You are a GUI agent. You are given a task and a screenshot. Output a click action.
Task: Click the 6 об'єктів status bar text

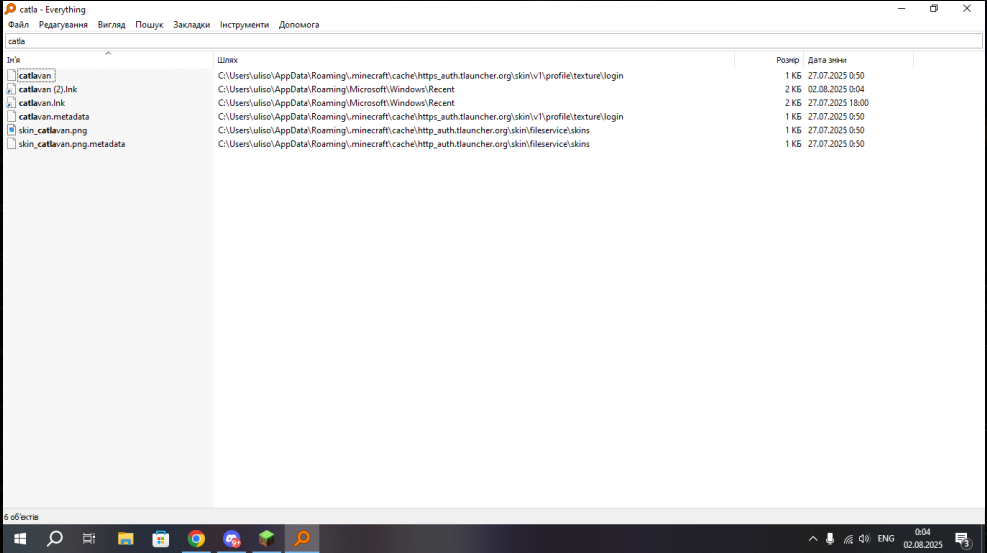coord(21,517)
